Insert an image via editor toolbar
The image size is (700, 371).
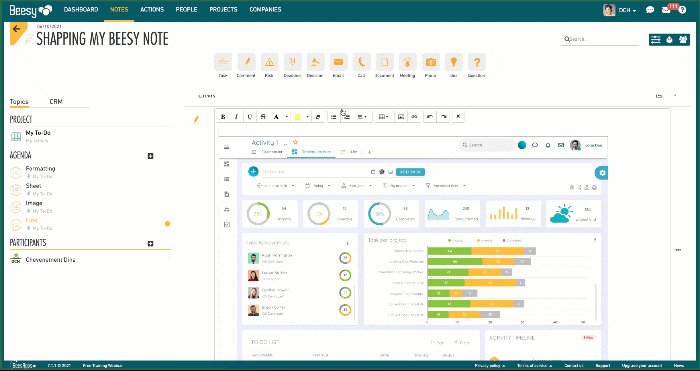pos(401,117)
